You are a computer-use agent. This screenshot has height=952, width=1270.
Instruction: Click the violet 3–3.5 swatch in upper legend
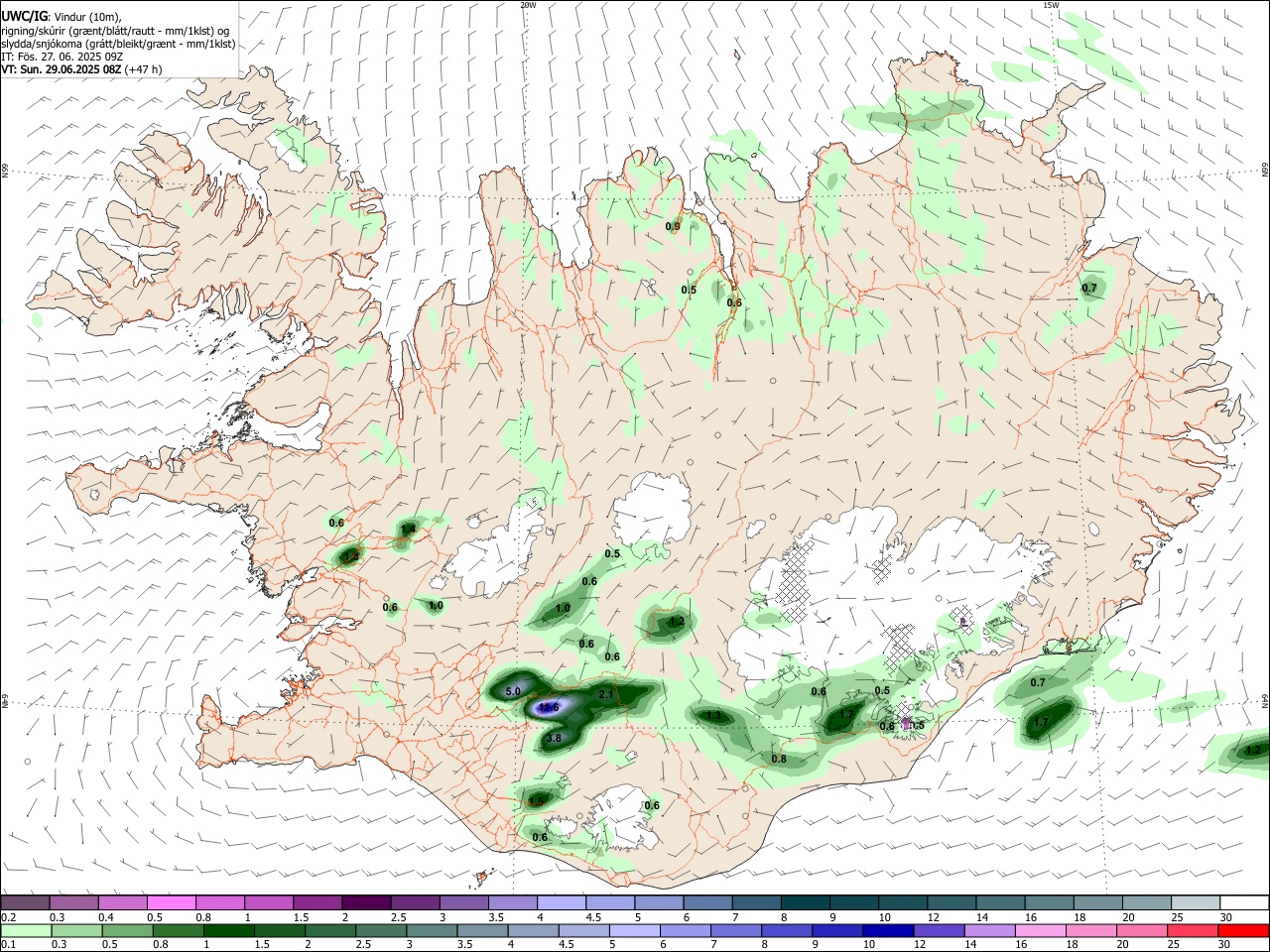pyautogui.click(x=464, y=902)
